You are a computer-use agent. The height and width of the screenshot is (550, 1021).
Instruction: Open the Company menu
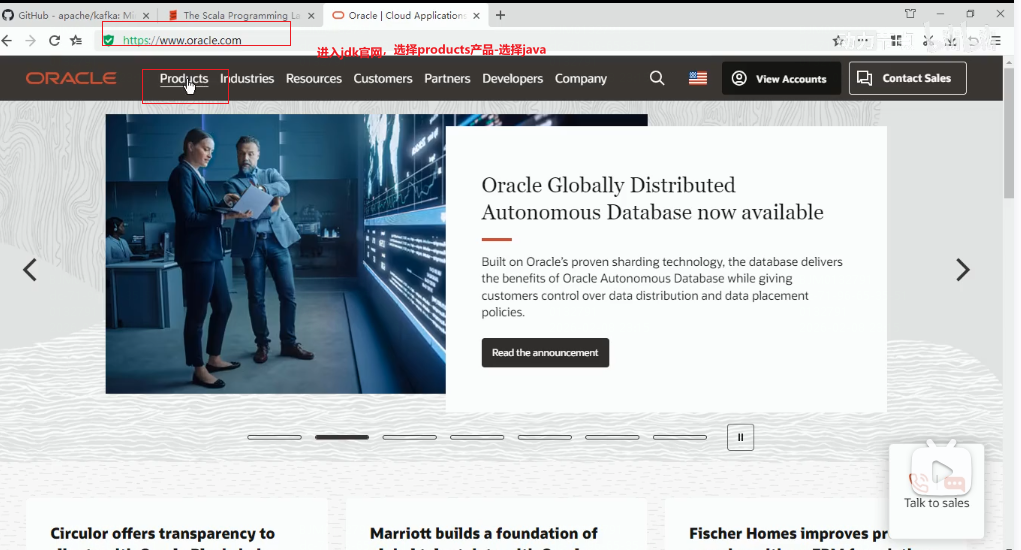click(x=581, y=79)
